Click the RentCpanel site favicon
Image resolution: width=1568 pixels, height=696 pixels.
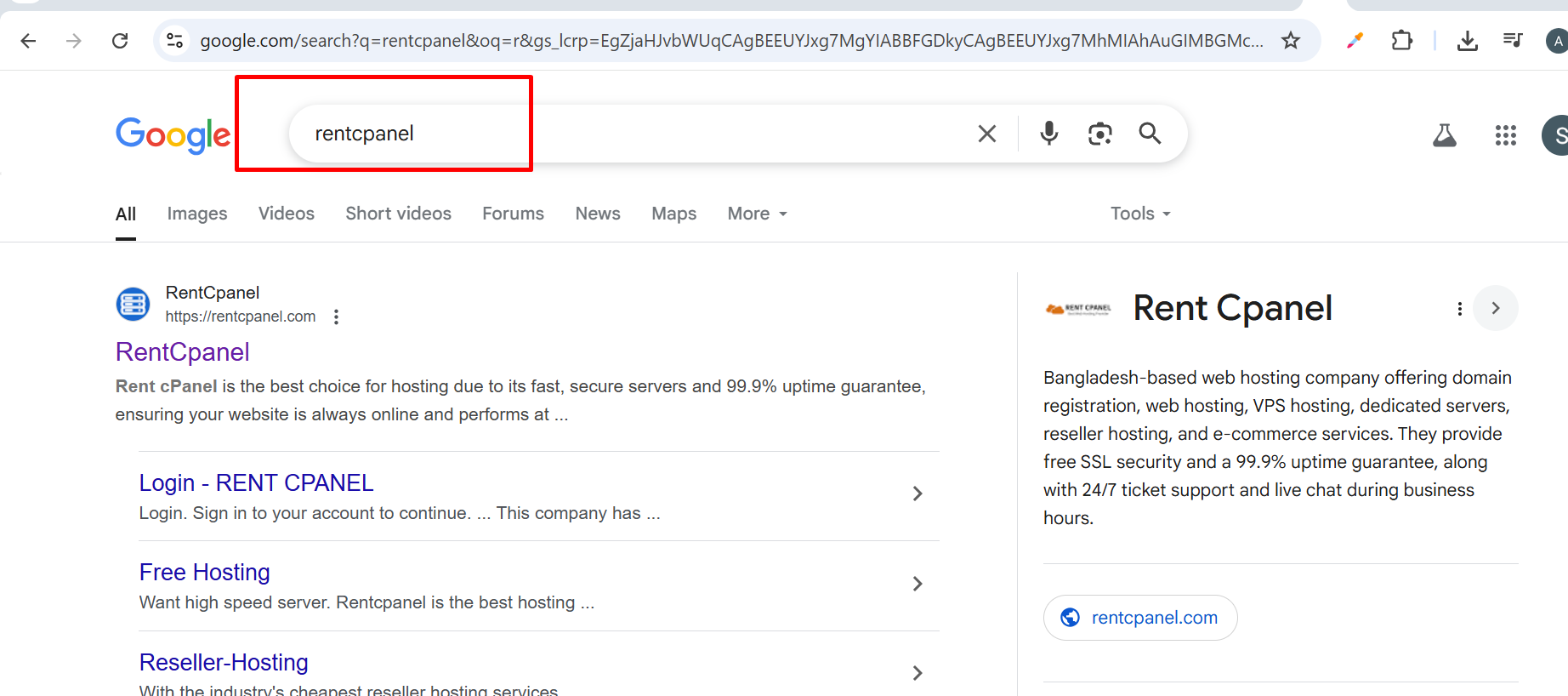pyautogui.click(x=133, y=304)
